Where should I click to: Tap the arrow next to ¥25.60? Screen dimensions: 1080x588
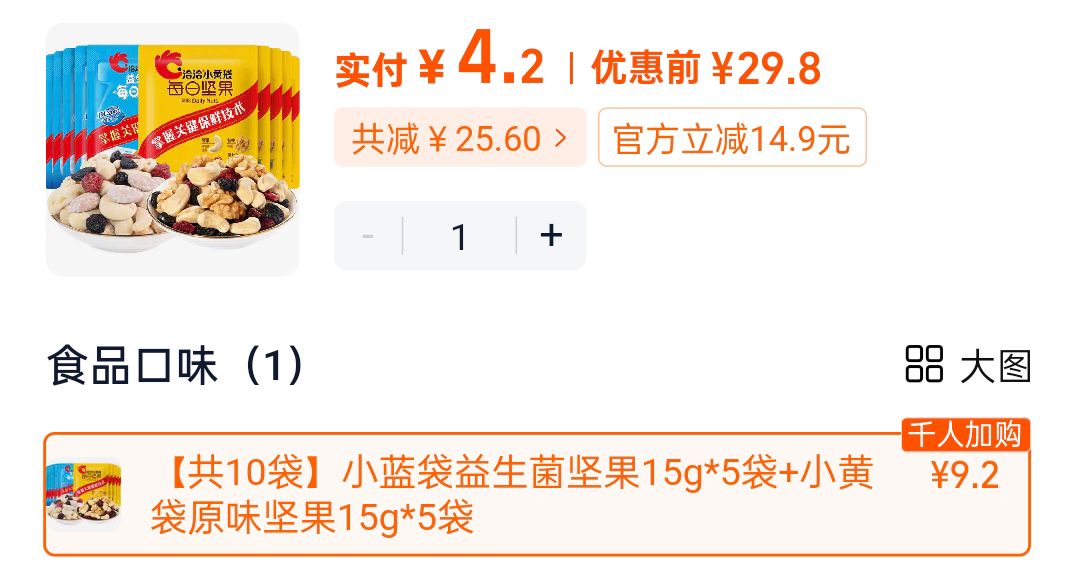point(561,138)
